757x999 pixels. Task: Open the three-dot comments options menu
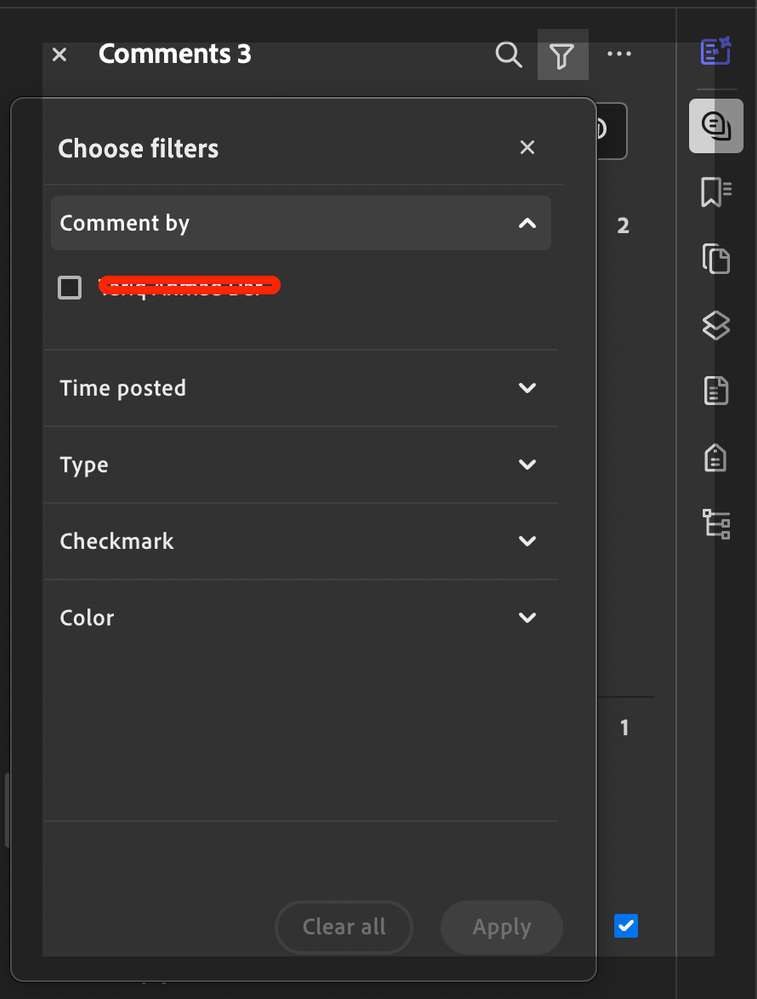tap(620, 54)
